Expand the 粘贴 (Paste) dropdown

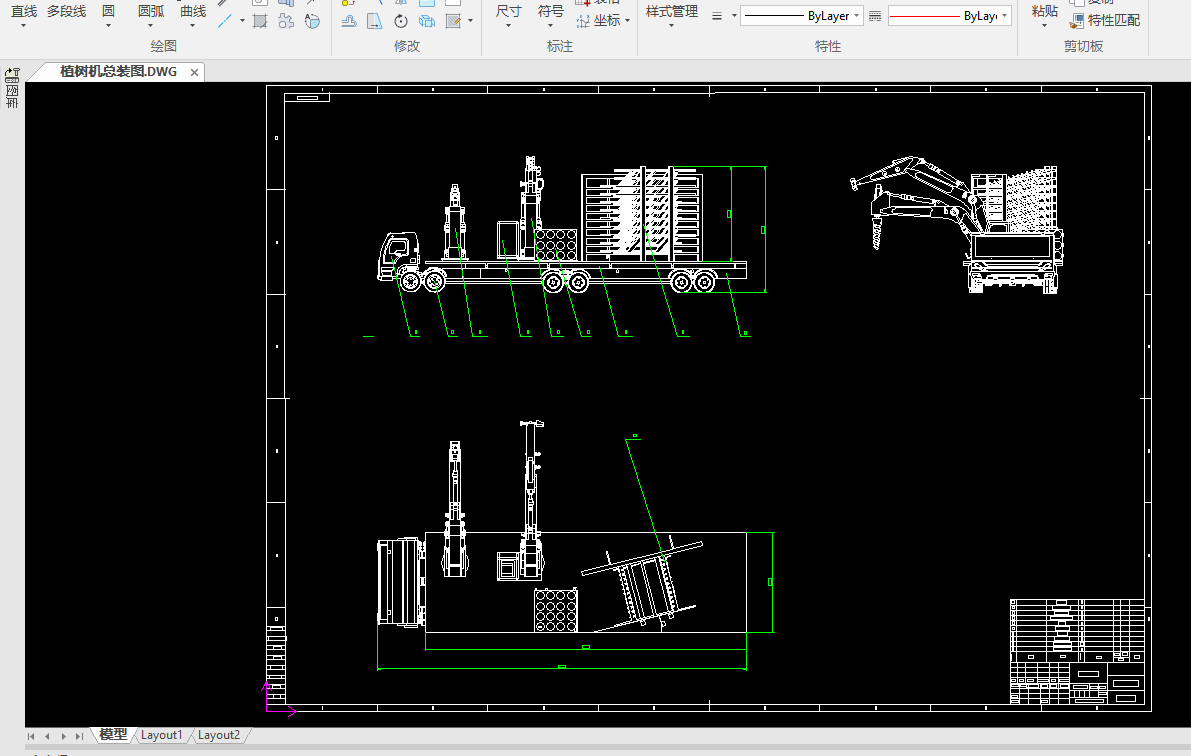(1044, 24)
